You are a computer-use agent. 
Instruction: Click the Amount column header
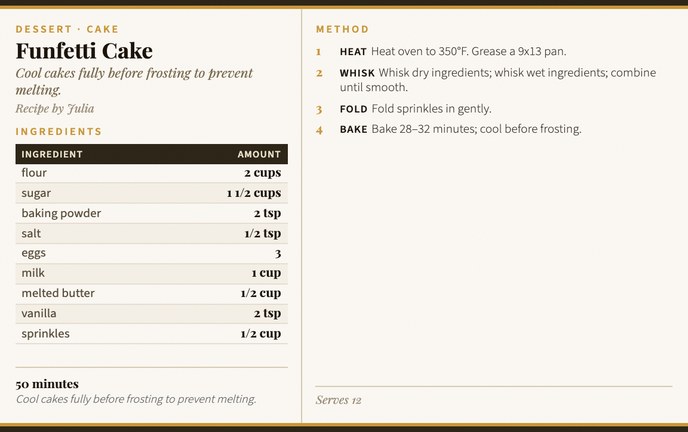point(259,154)
